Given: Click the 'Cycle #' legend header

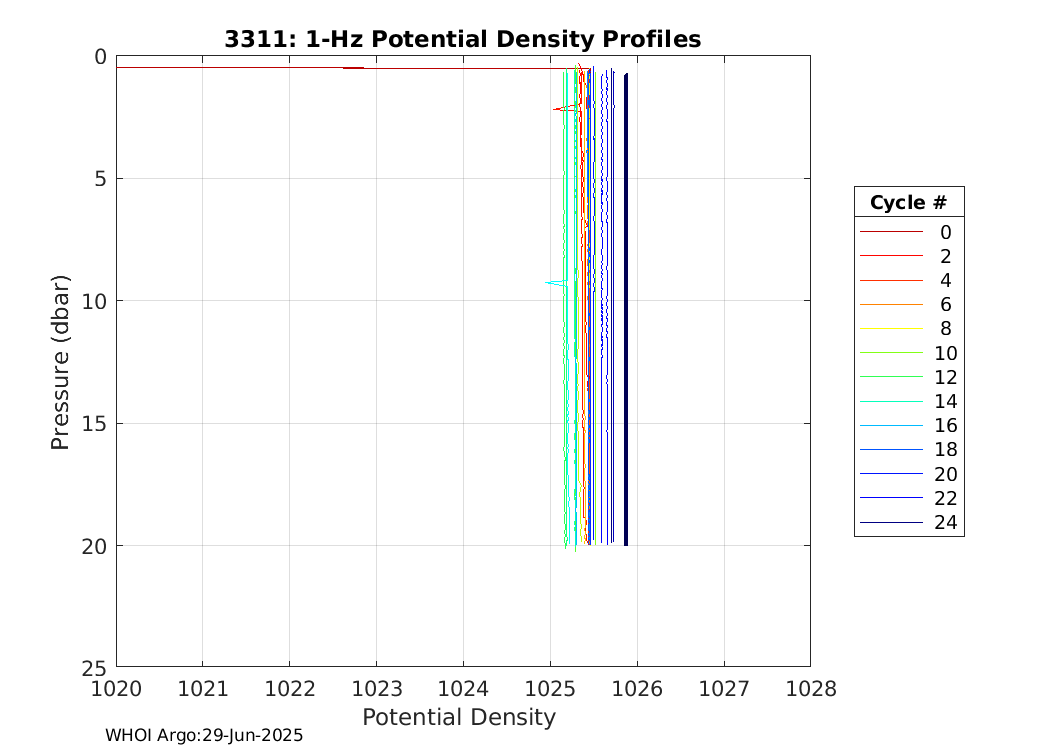Looking at the screenshot, I should (907, 202).
